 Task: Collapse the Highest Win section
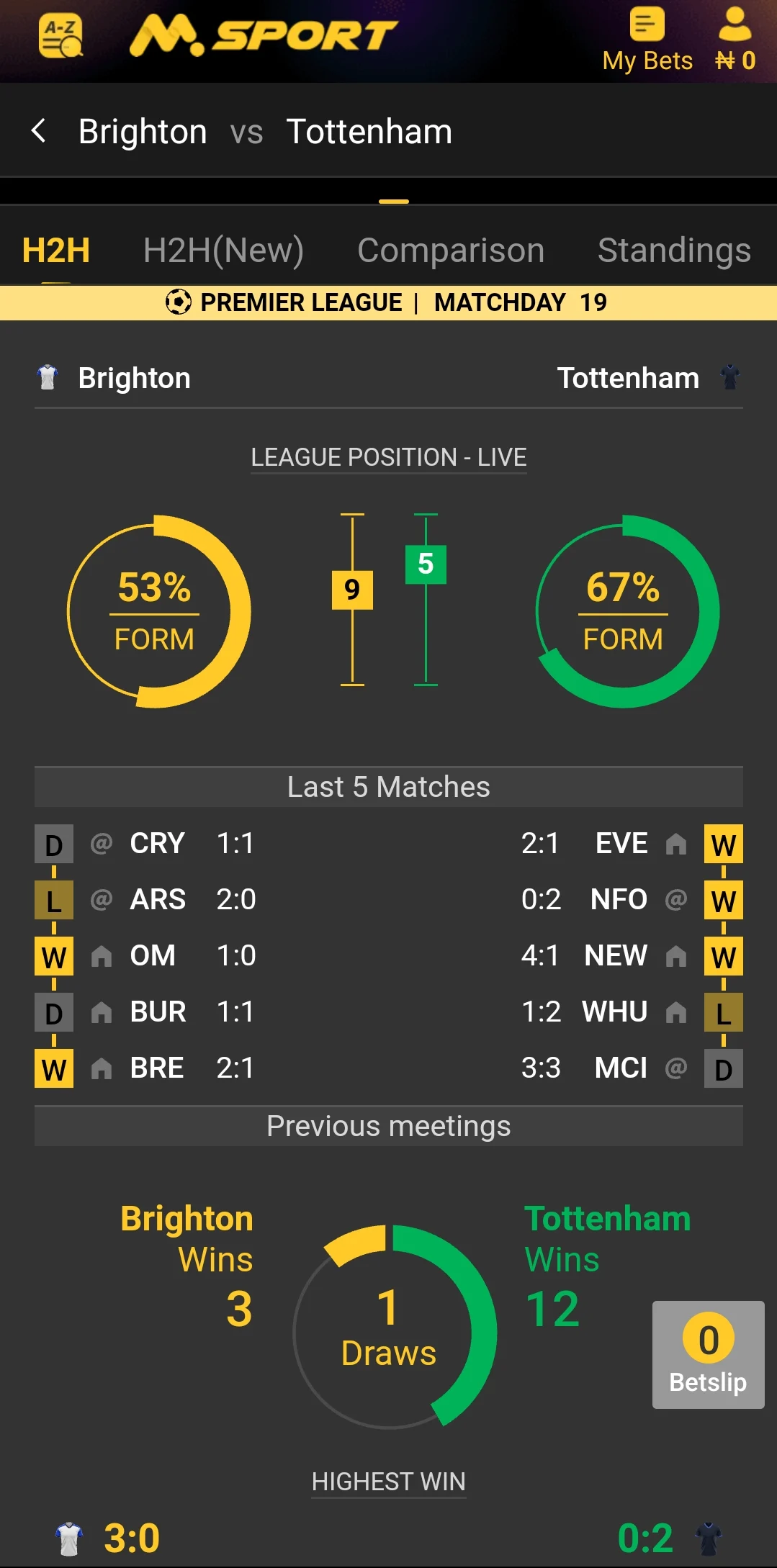tap(388, 1481)
